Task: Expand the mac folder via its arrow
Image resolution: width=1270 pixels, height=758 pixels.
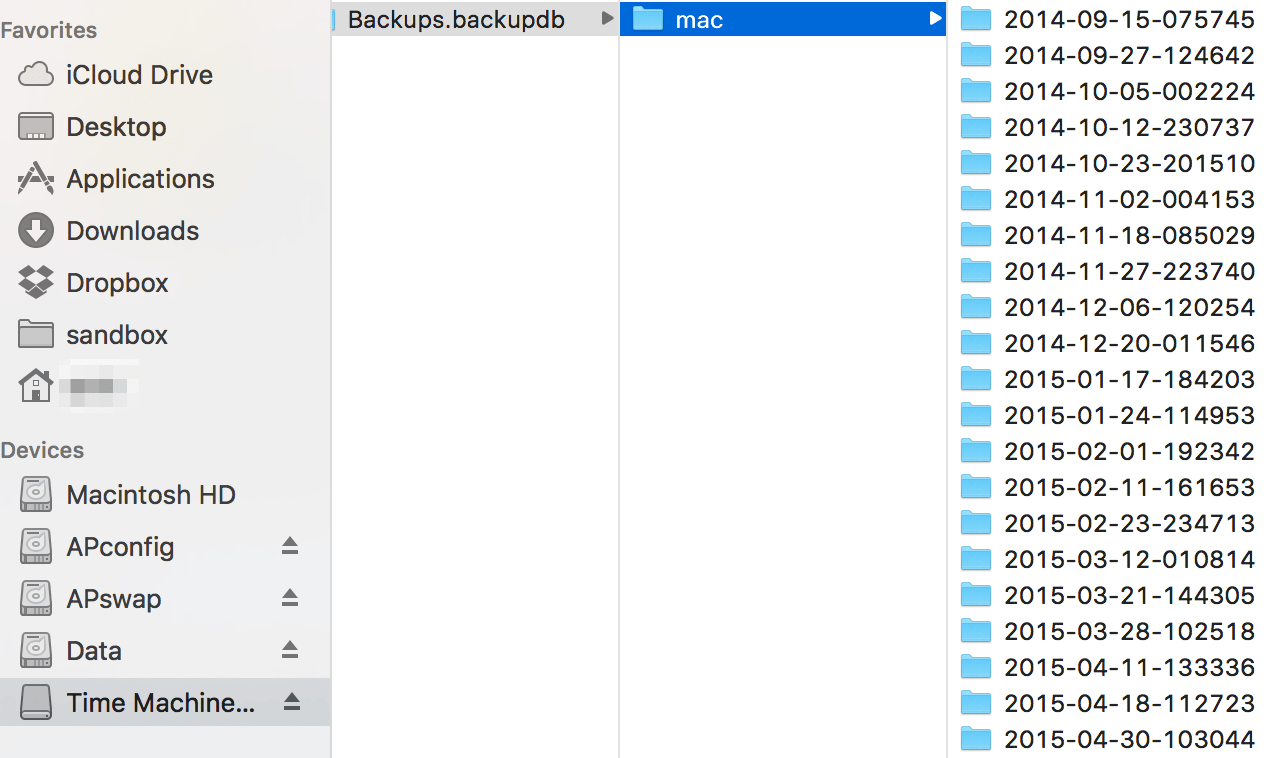Action: pos(933,18)
